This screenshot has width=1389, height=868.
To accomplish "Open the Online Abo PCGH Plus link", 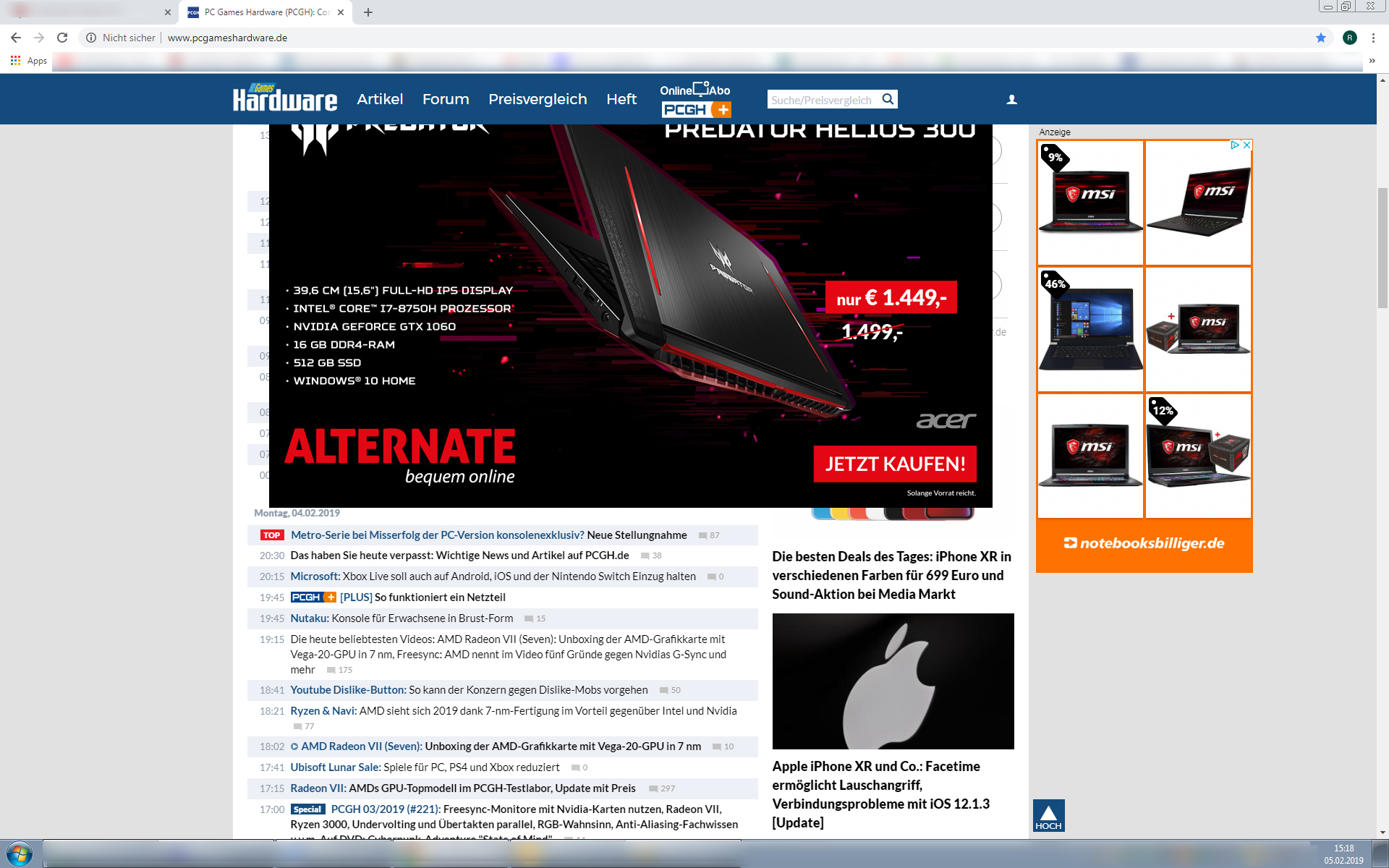I will tap(695, 100).
